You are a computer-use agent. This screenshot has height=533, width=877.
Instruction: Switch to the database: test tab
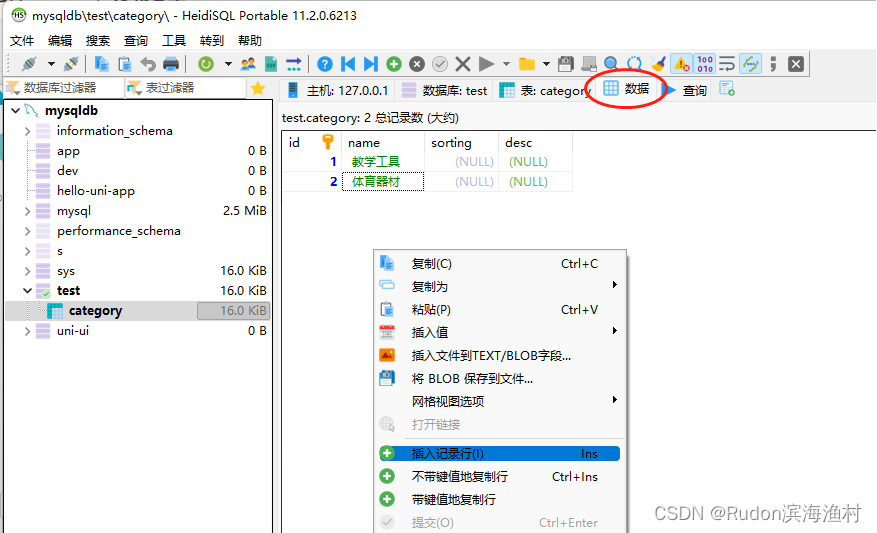point(445,90)
